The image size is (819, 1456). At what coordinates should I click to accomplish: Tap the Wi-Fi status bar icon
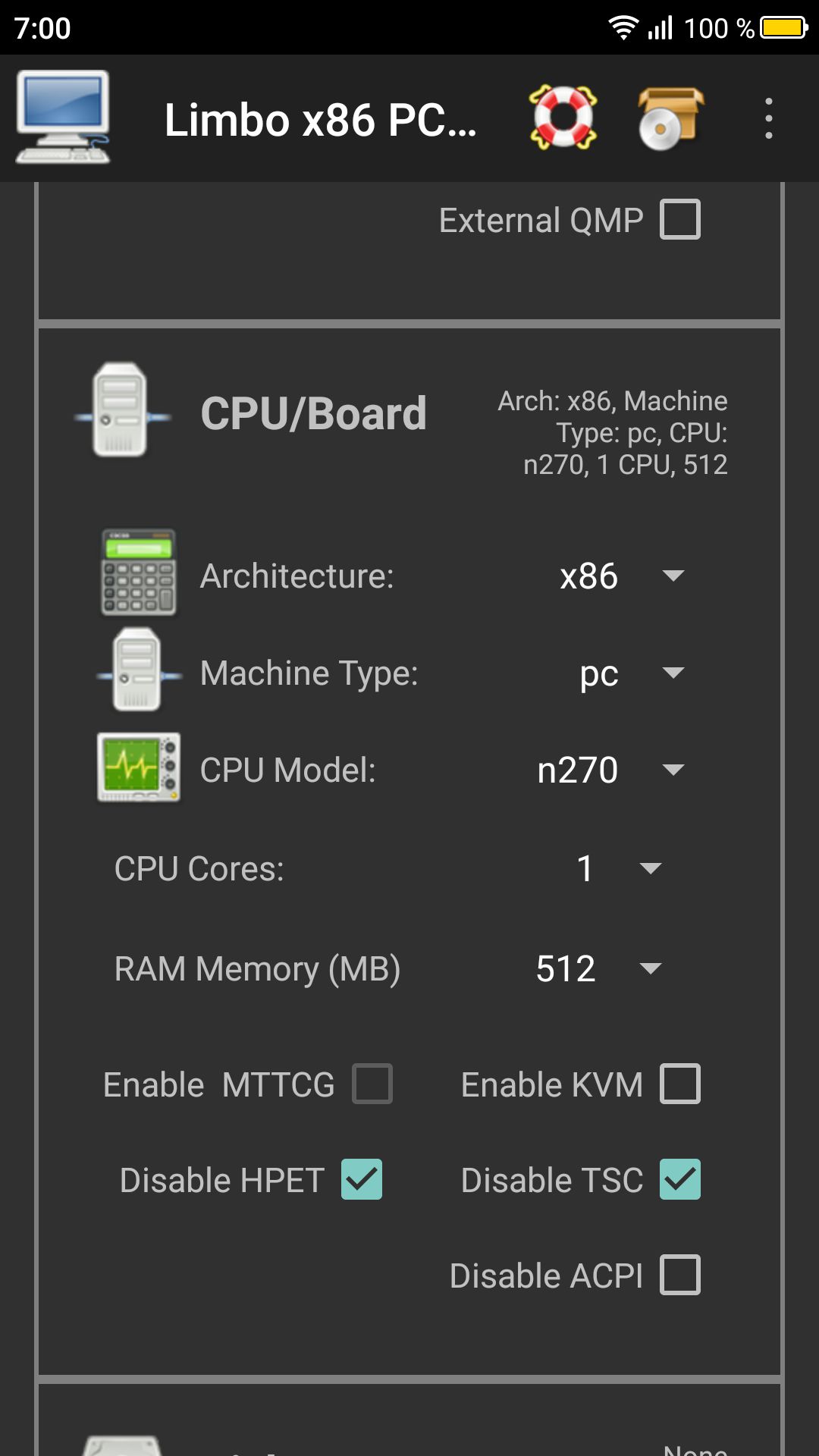coord(623,28)
